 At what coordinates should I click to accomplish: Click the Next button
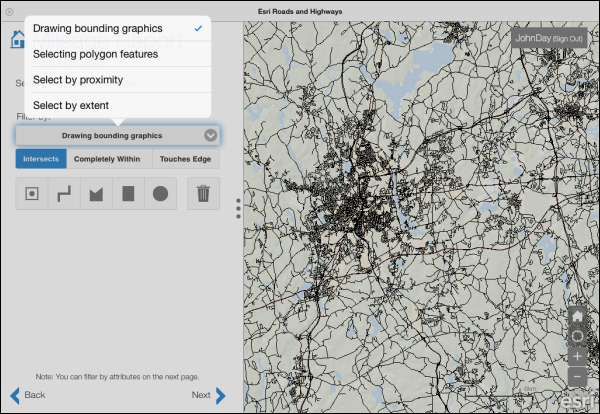point(208,395)
